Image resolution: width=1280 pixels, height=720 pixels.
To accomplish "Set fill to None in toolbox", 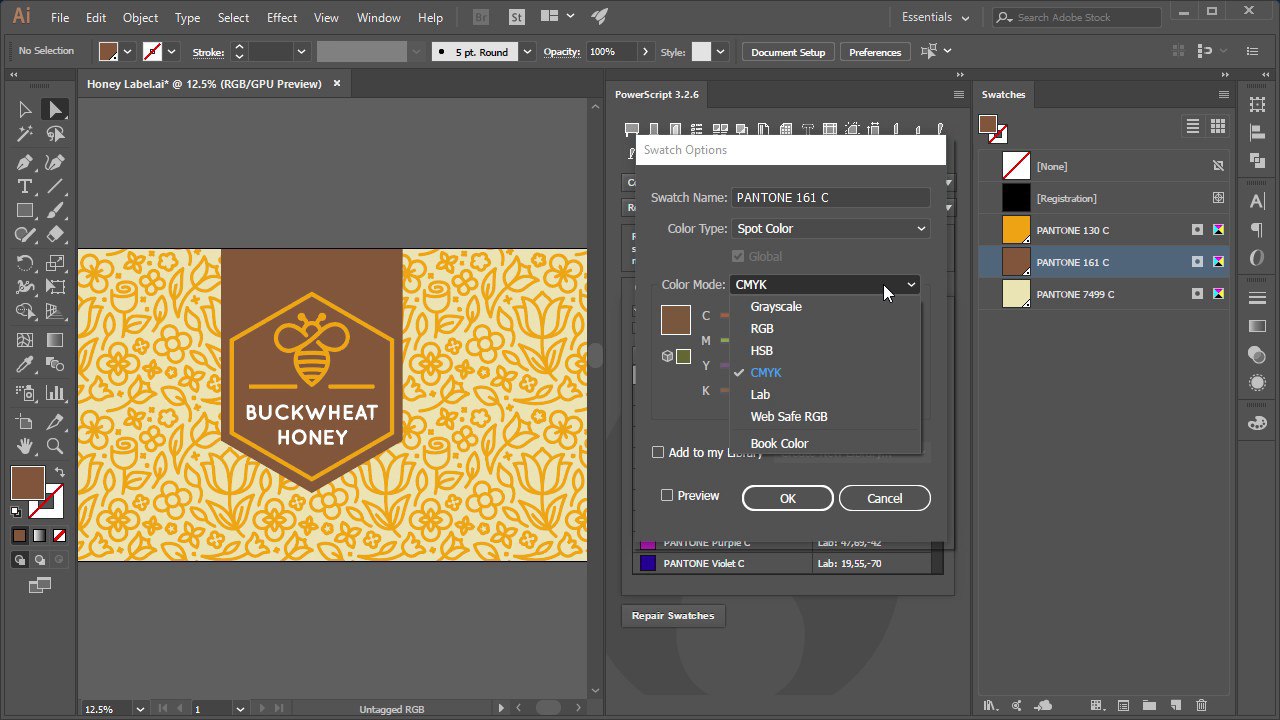I will 59,536.
